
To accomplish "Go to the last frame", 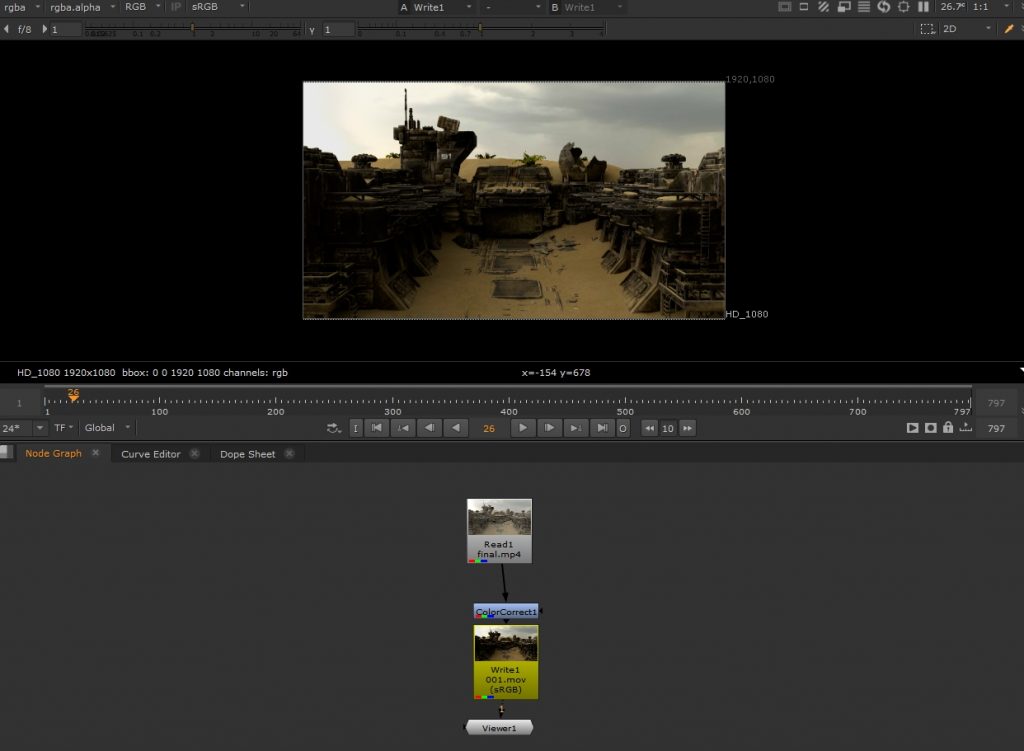I will coord(601,428).
